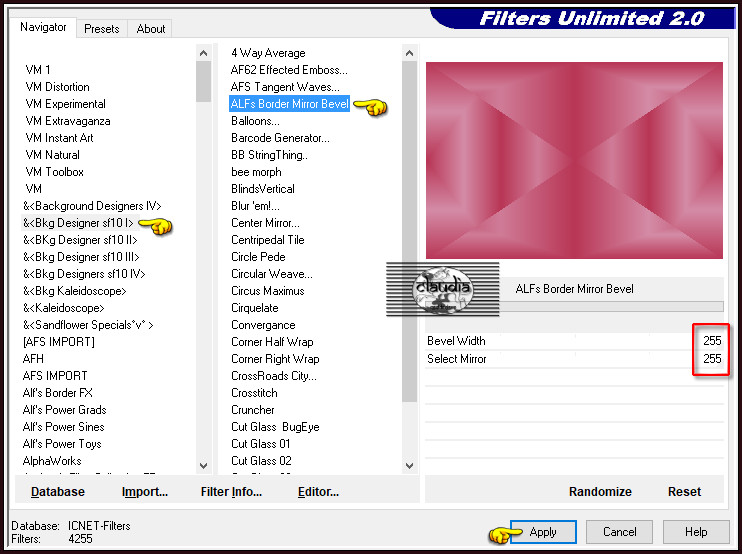Click up arrow of filter list scrollbar

pyautogui.click(x=409, y=53)
